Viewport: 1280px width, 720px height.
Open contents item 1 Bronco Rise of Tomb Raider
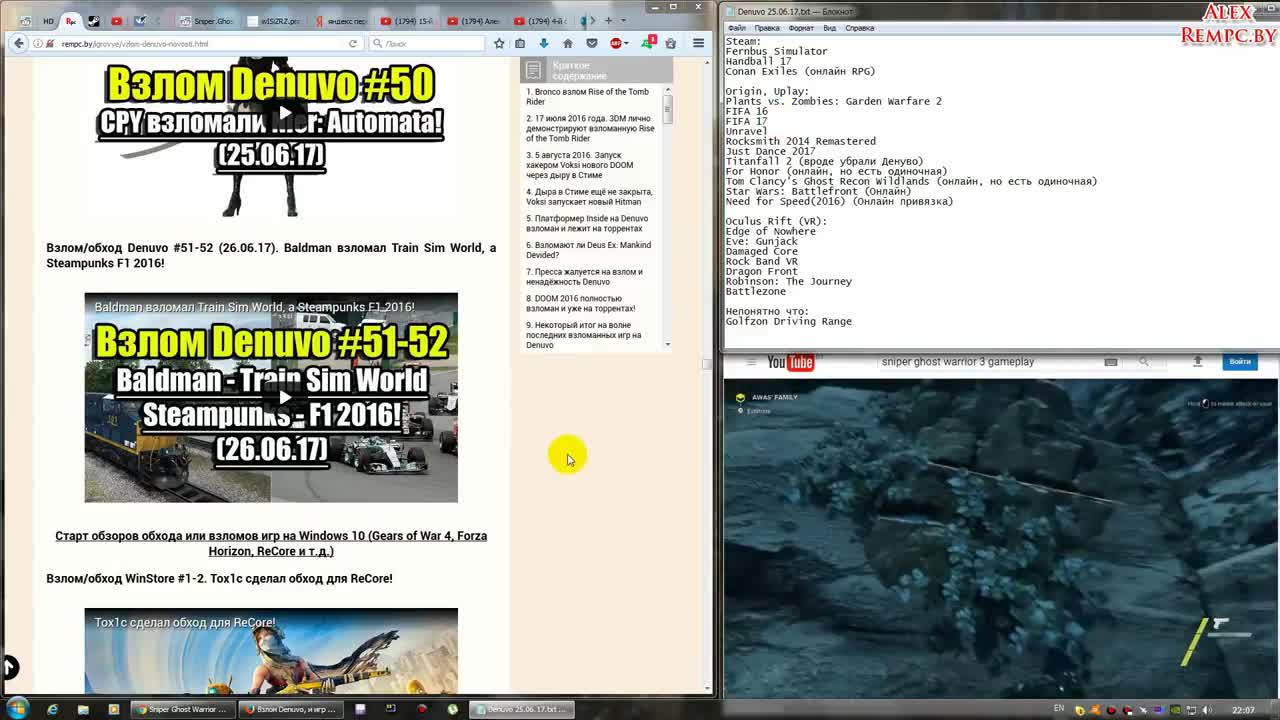coord(589,96)
